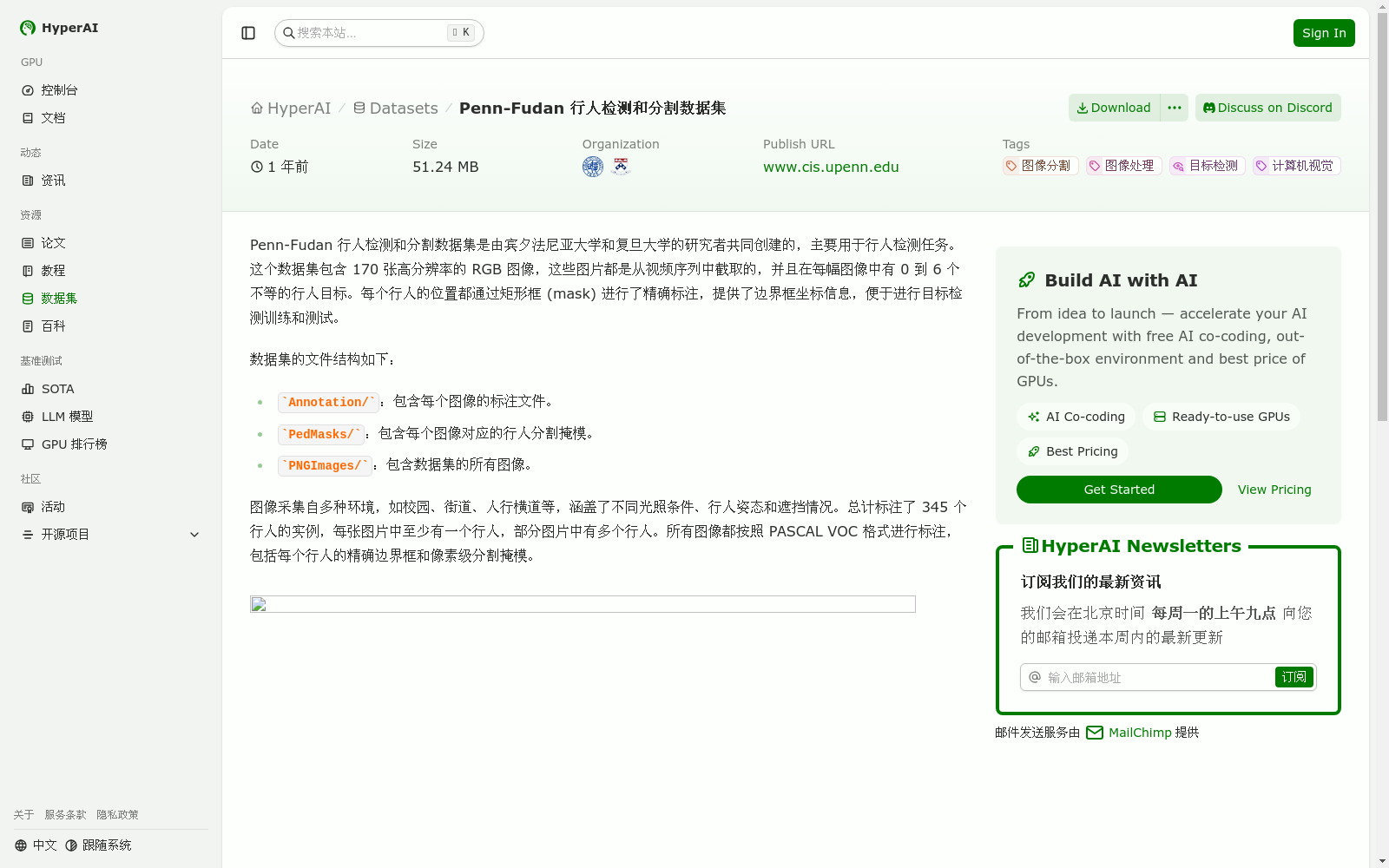The width and height of the screenshot is (1389, 868).
Task: Click the 图像处理 tag
Action: [1123, 166]
